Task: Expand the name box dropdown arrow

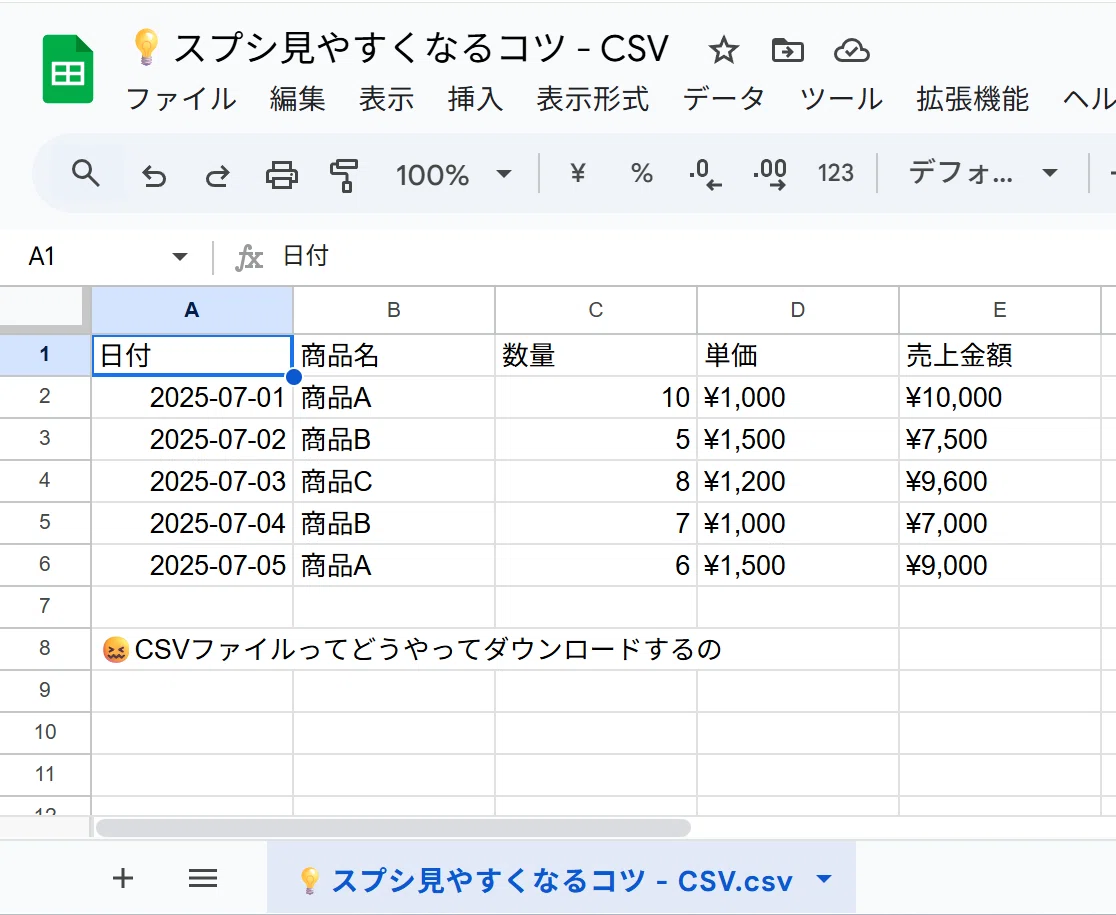Action: [179, 256]
